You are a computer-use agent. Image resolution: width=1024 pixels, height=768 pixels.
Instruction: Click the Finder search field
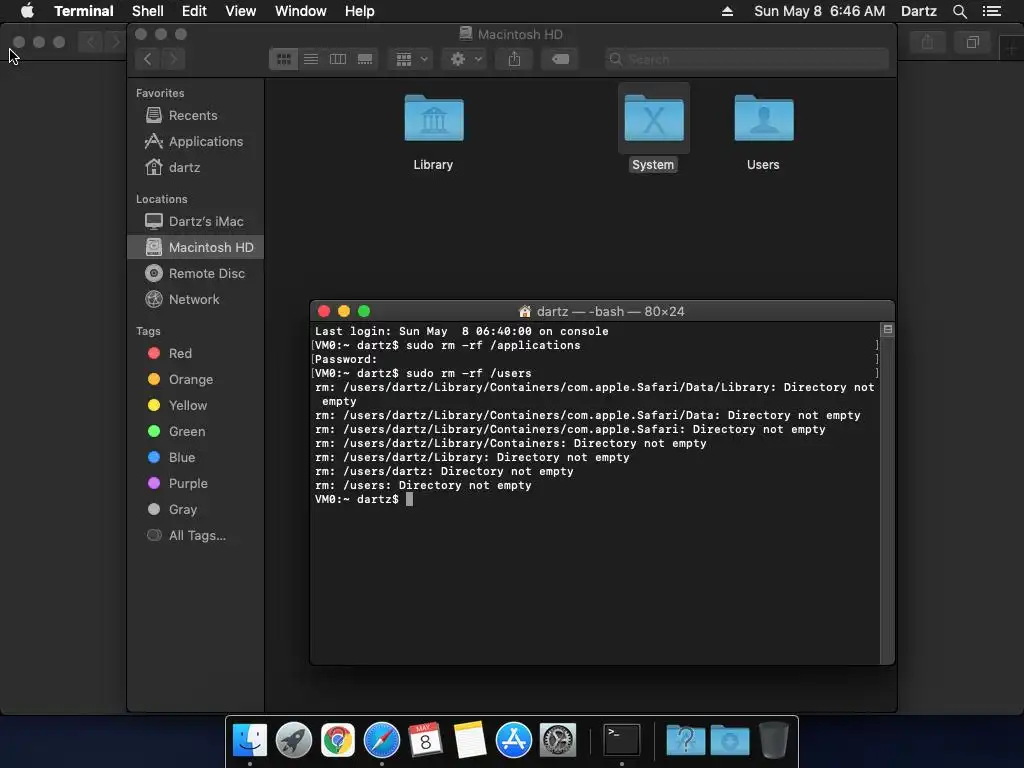(x=746, y=59)
